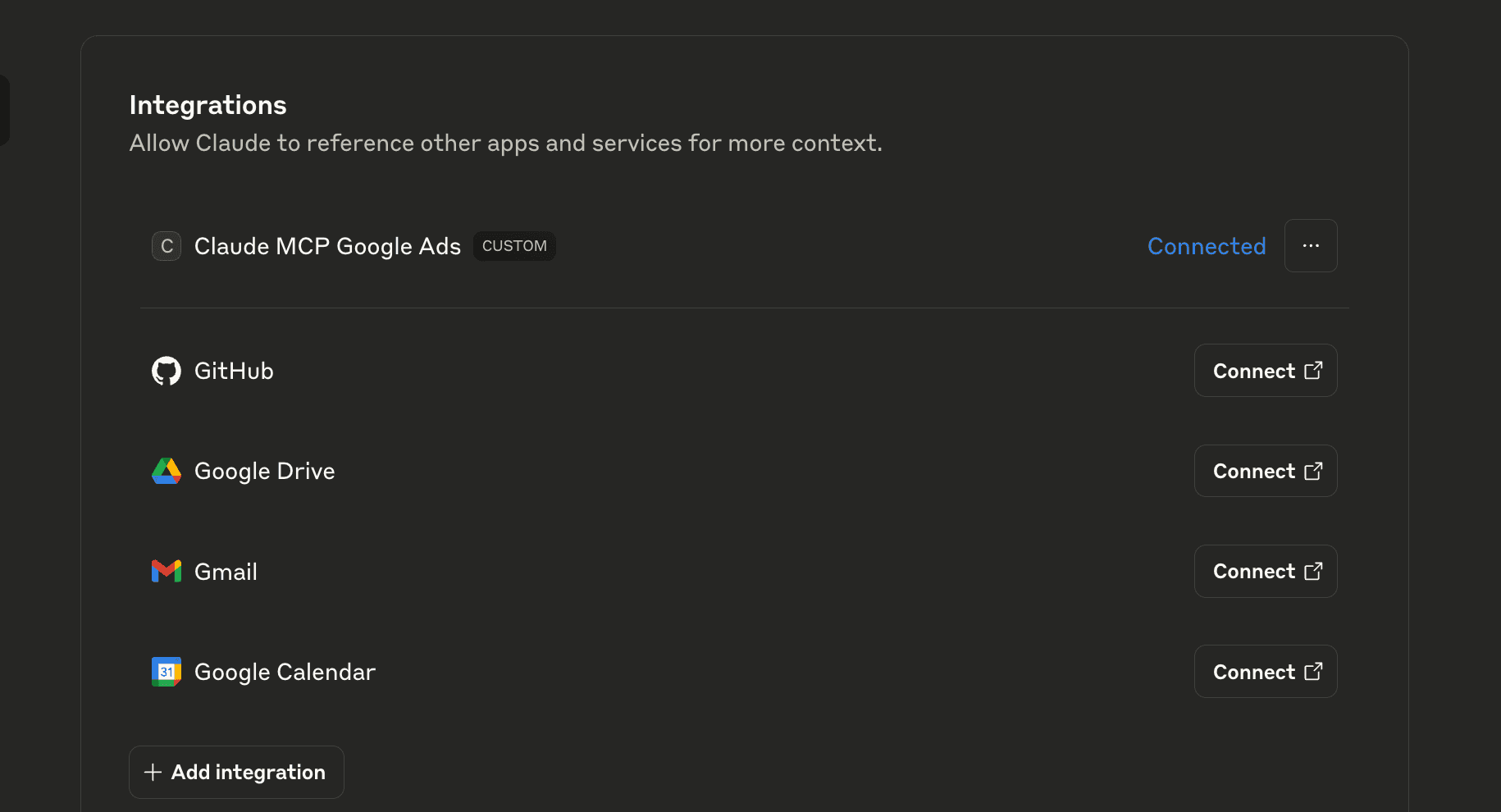
Task: Click the Google Drive triangle icon
Action: click(x=167, y=471)
